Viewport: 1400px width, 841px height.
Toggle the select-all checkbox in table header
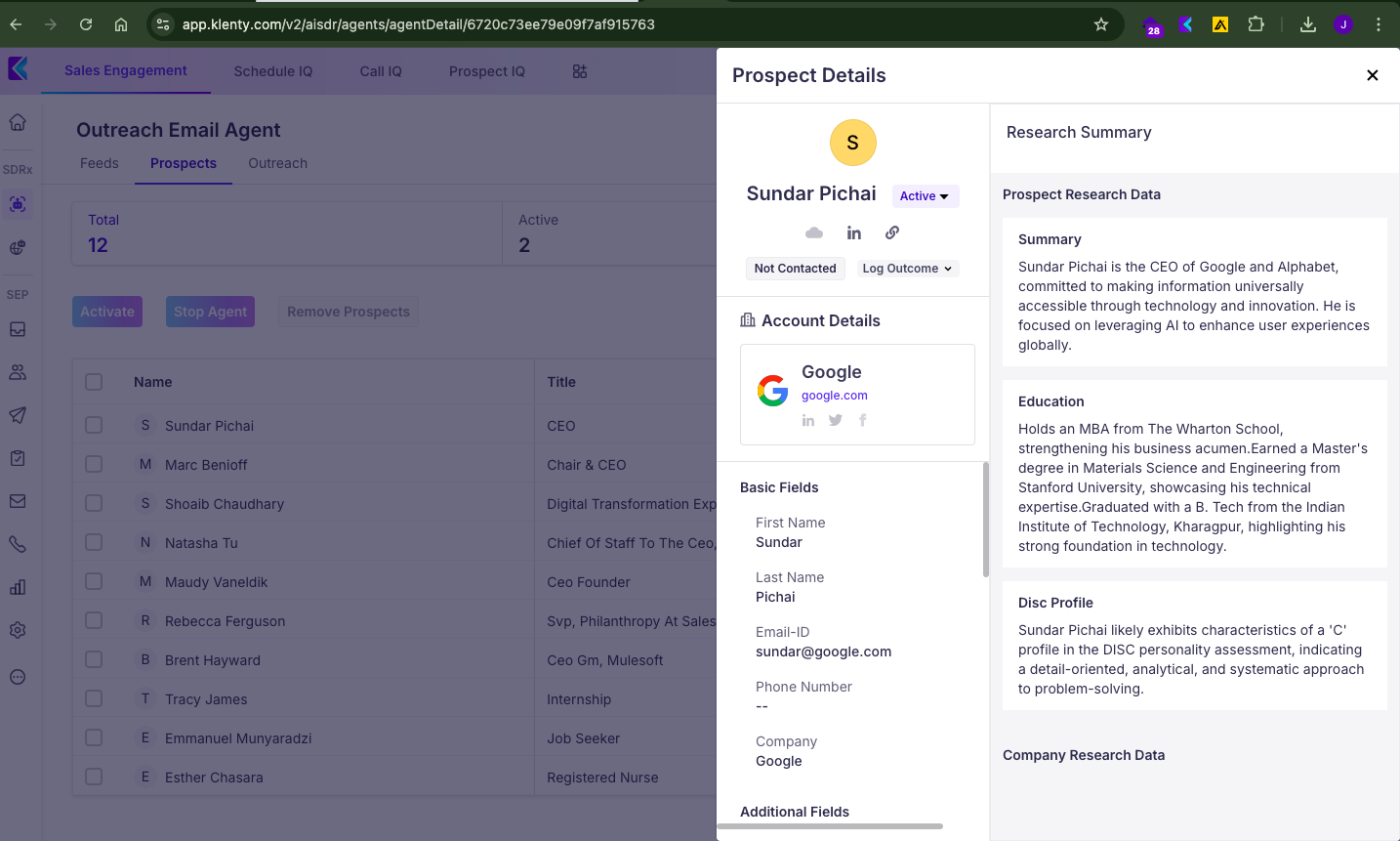point(94,382)
